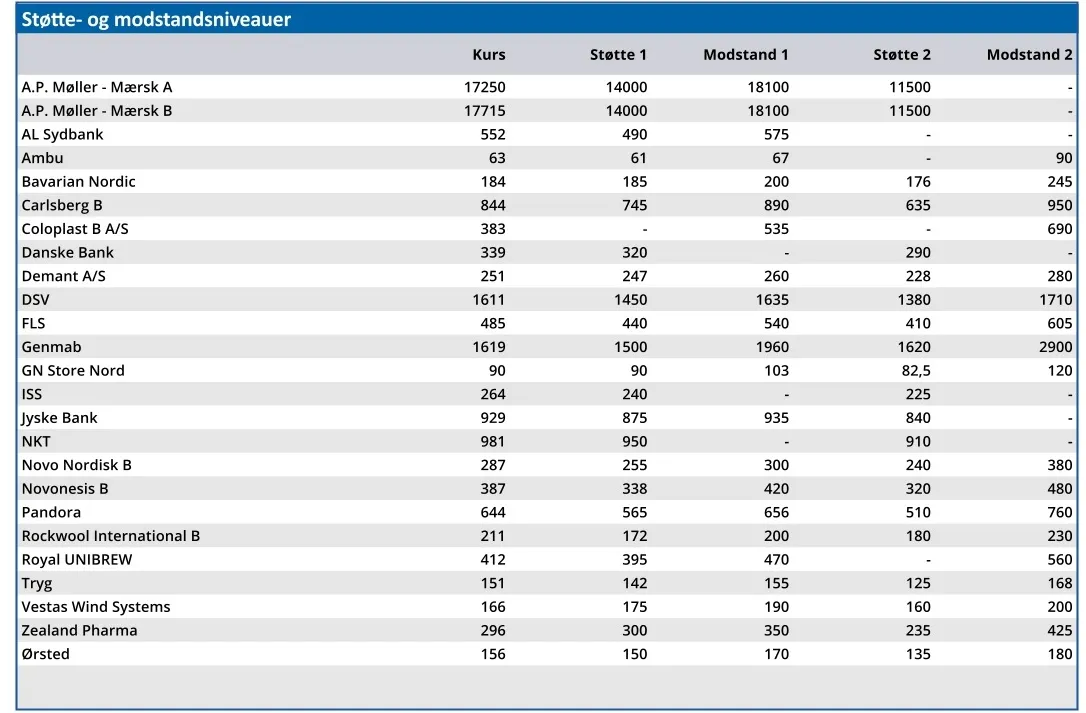Click Ørsted's Støtte 2 value 135
This screenshot has height=713, width=1086.
click(918, 653)
